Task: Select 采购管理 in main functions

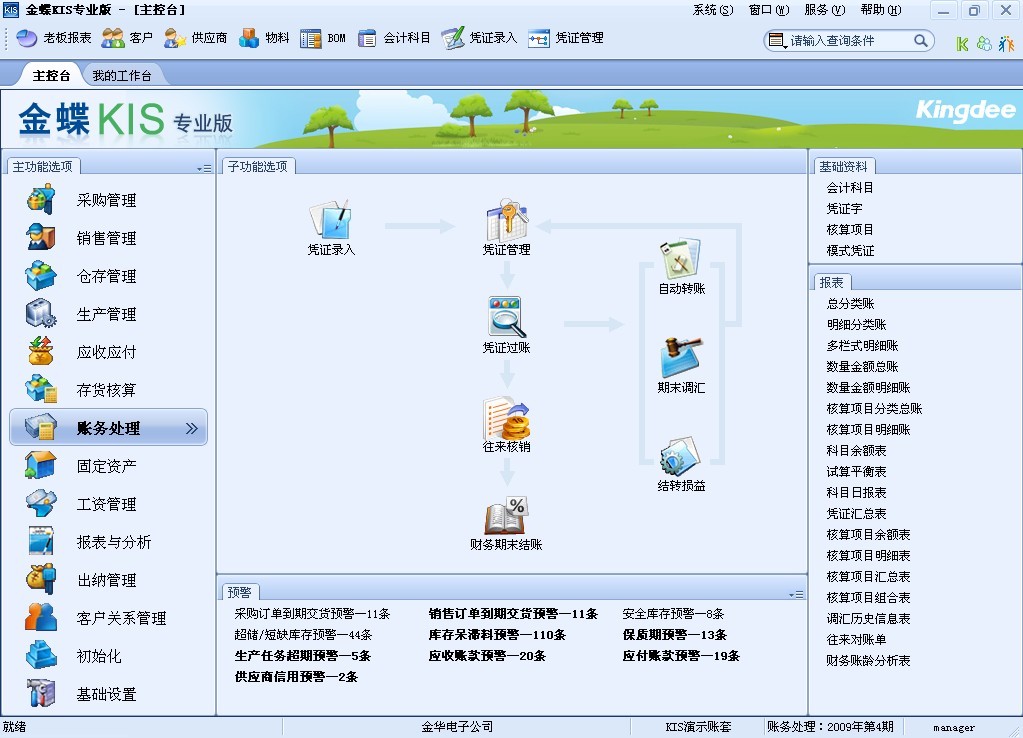Action: click(x=107, y=200)
